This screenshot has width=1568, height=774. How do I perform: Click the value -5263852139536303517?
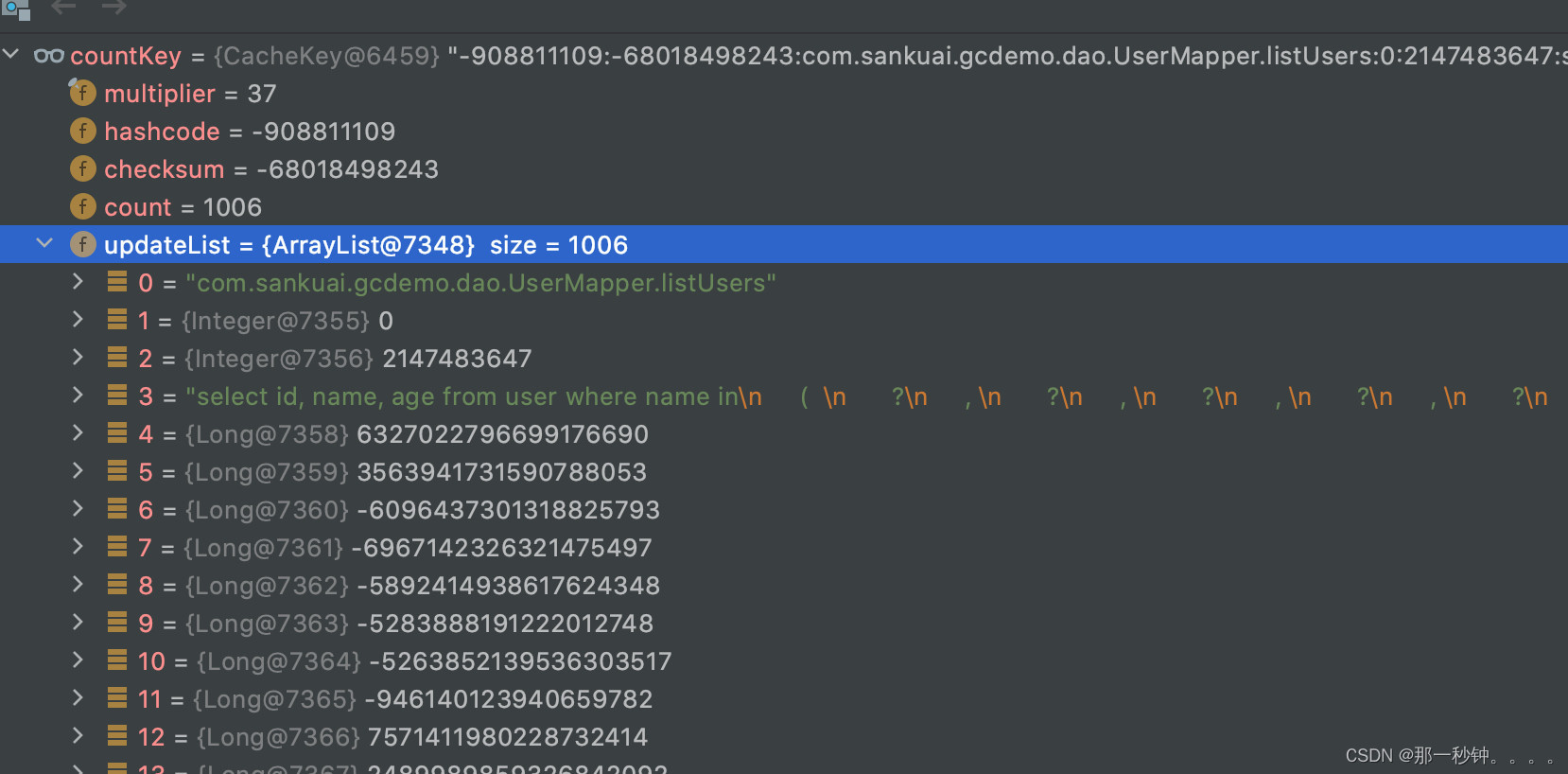point(520,661)
